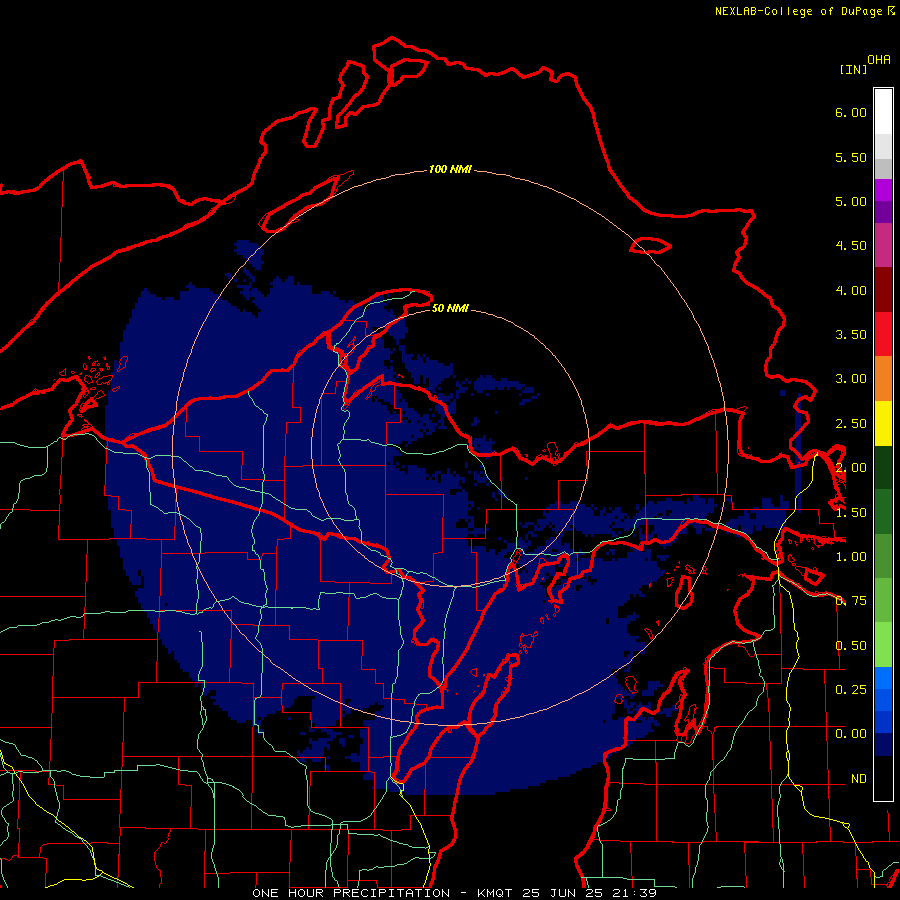Click the NEXLAB-College of DuPage credit text

(798, 11)
